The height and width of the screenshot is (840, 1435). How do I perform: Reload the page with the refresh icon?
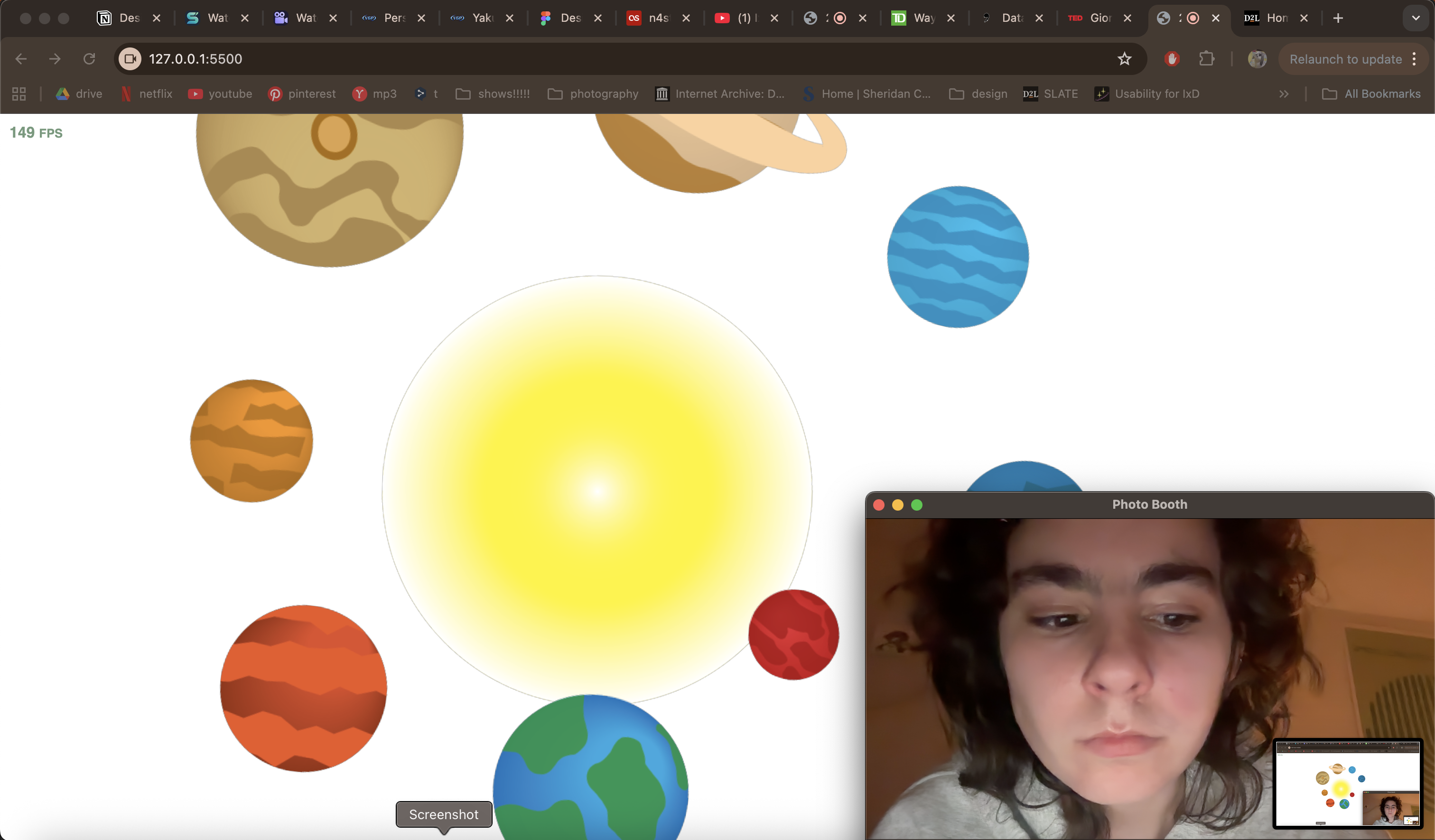click(89, 59)
